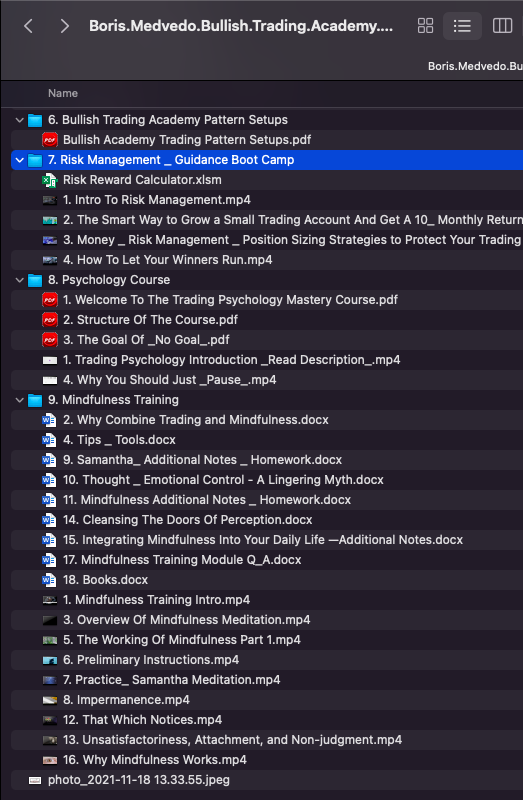Select file name 4. Tips _ Tools.docx
523x800 pixels.
[119, 440]
